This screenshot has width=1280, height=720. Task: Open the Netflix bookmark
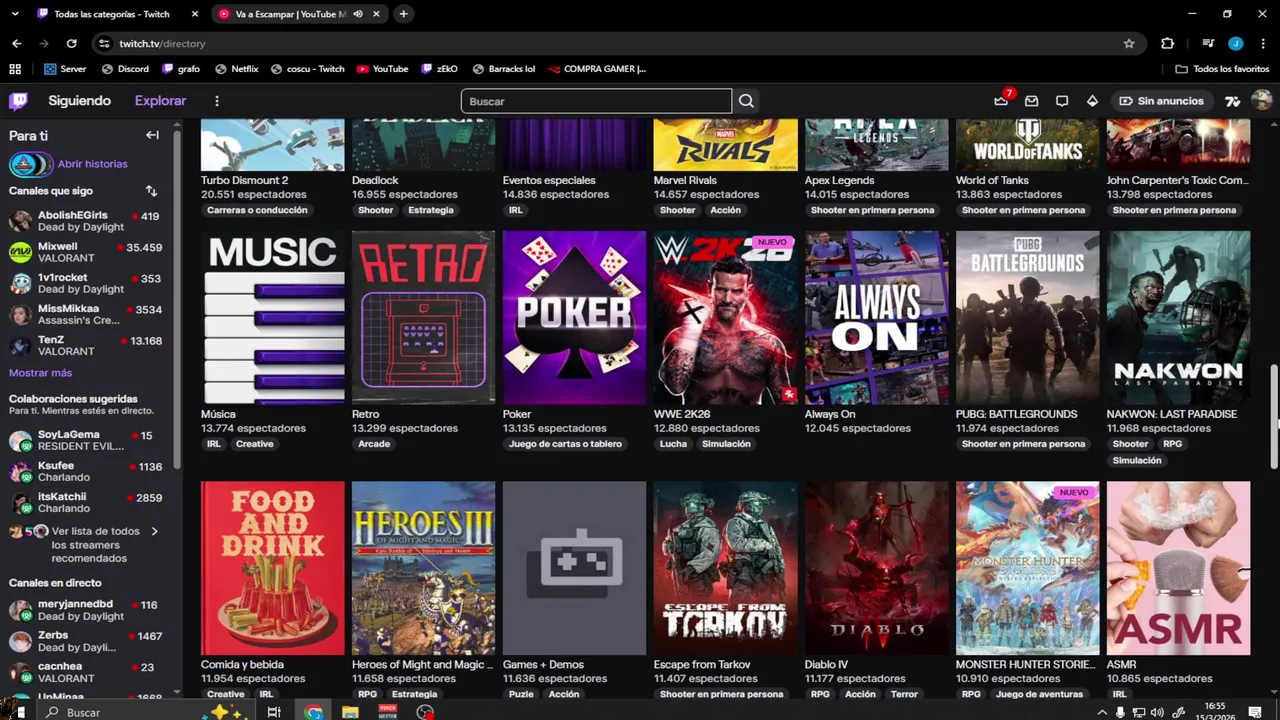pos(237,69)
